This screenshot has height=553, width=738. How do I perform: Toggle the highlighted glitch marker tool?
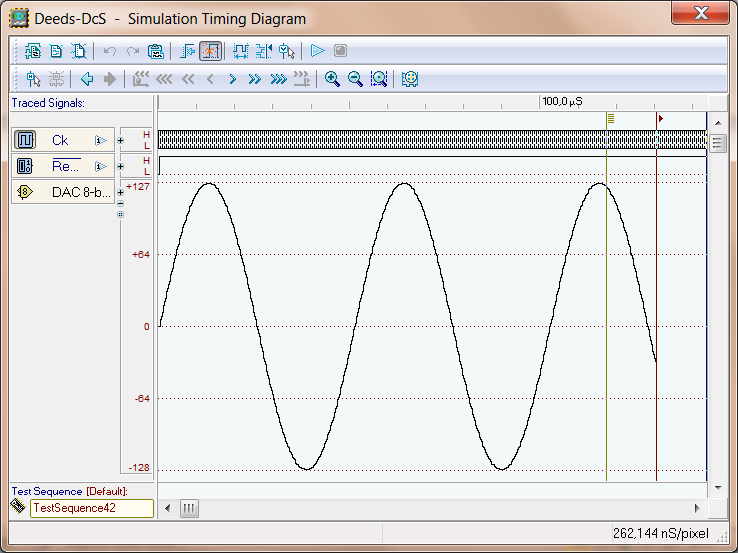coord(210,51)
